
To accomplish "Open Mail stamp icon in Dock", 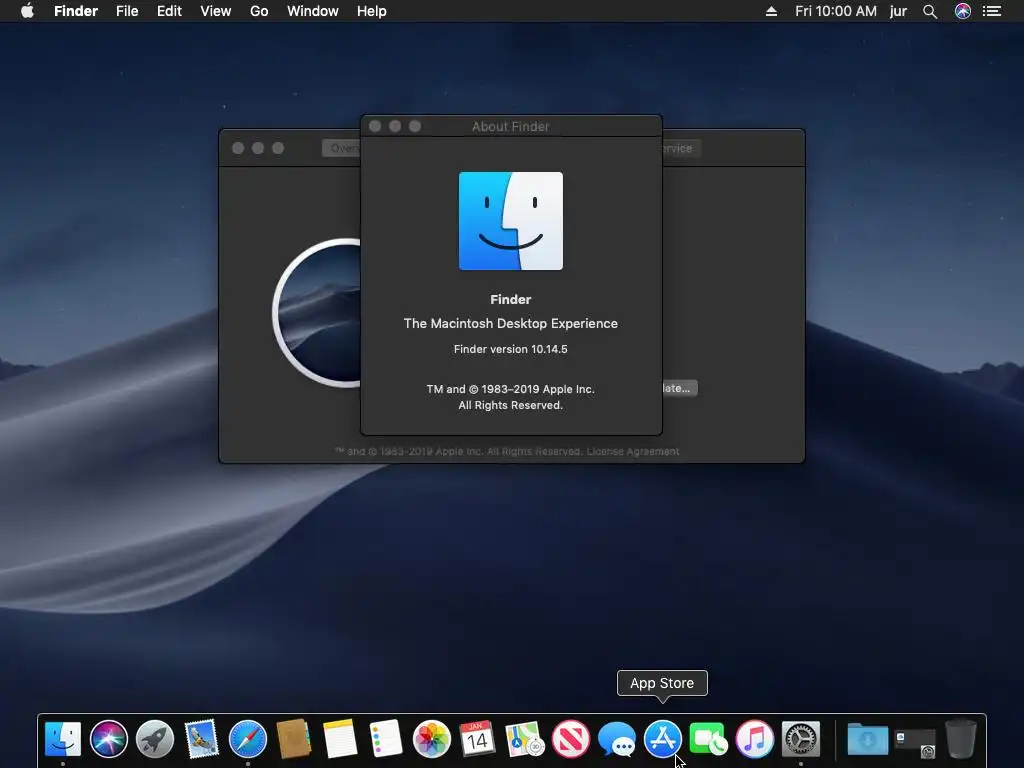I will [201, 739].
